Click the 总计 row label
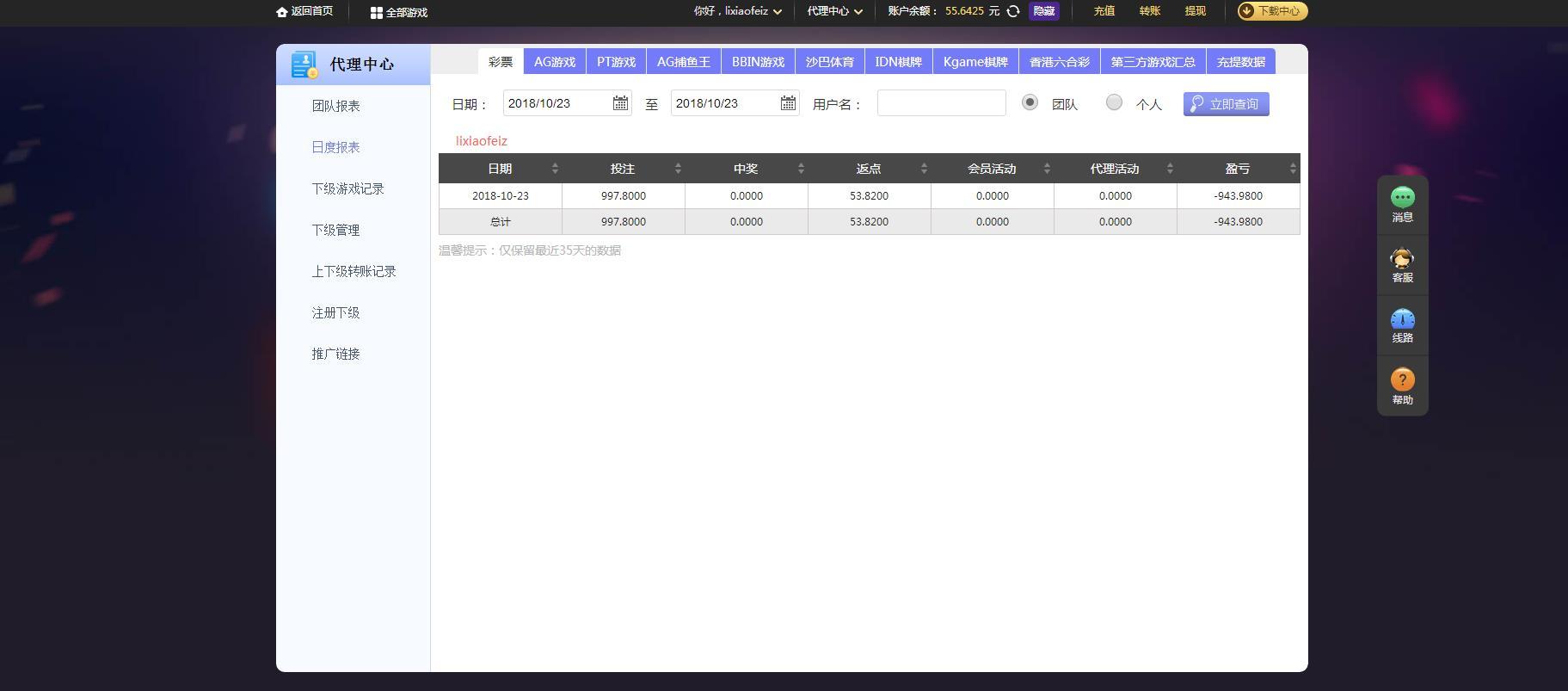The image size is (1568, 691). 501,222
